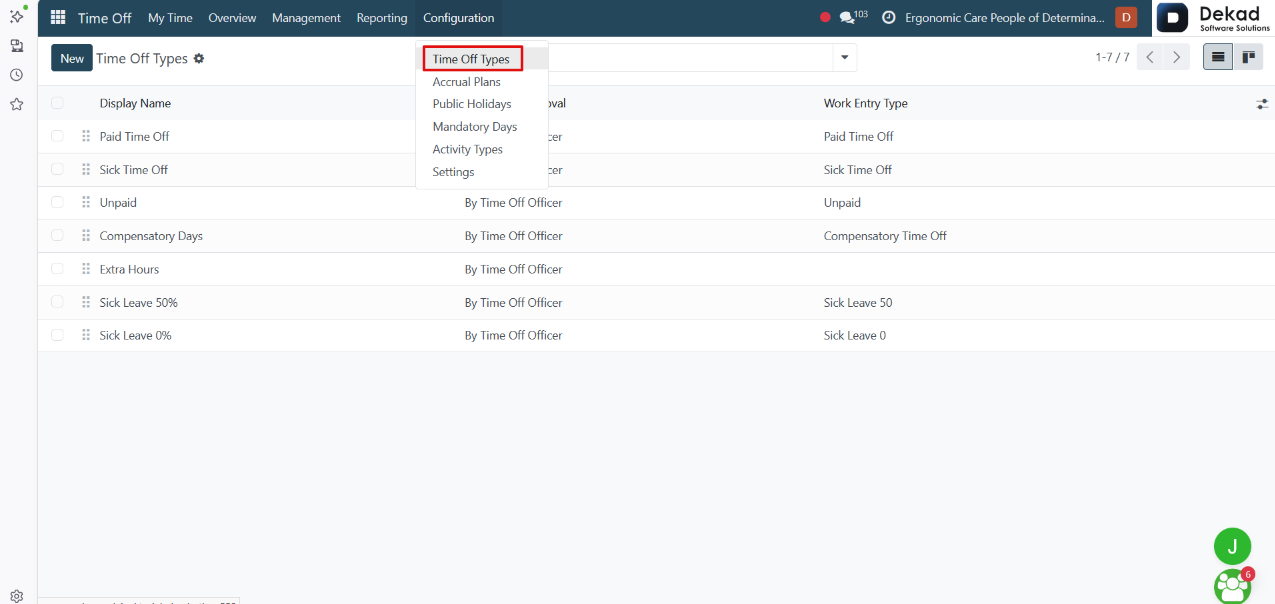This screenshot has height=604, width=1275.
Task: Open the history clock in left sidebar
Action: tap(17, 75)
